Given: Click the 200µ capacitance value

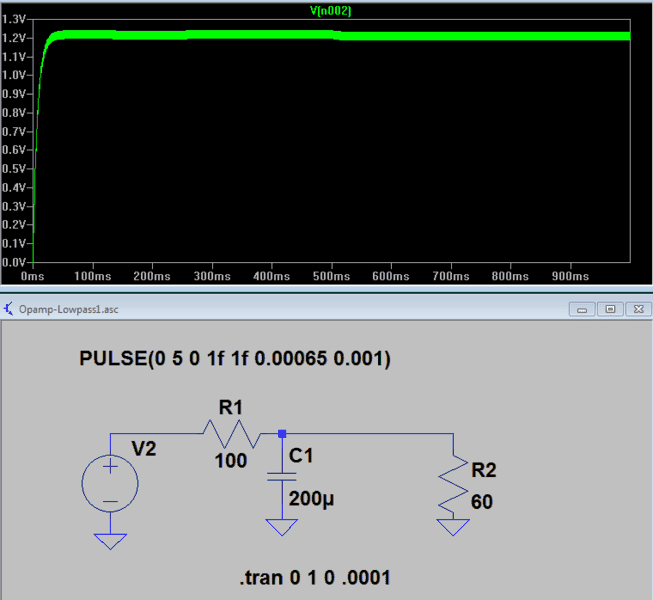Looking at the screenshot, I should click(312, 499).
